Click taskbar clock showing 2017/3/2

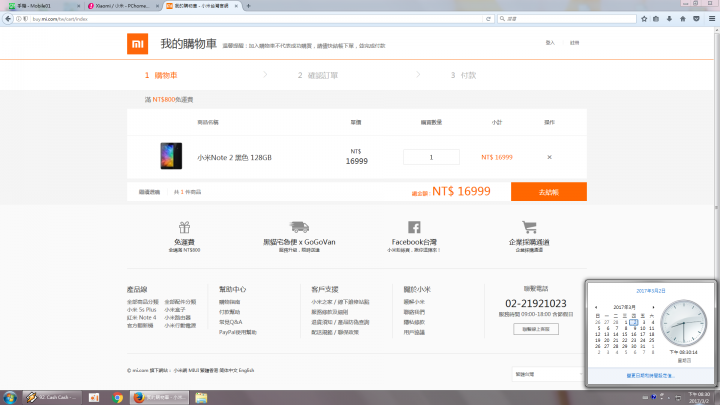point(699,398)
